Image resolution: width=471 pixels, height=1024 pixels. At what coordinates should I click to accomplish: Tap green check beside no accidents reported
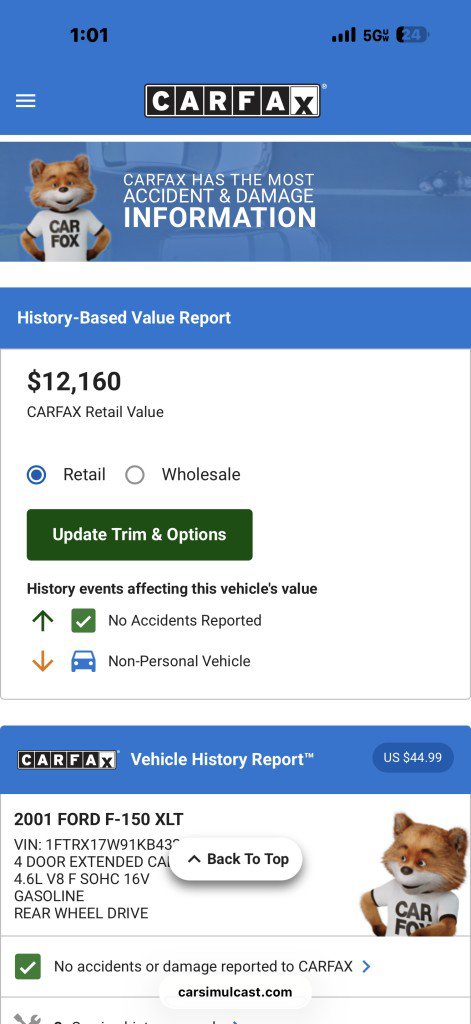[x=27, y=967]
